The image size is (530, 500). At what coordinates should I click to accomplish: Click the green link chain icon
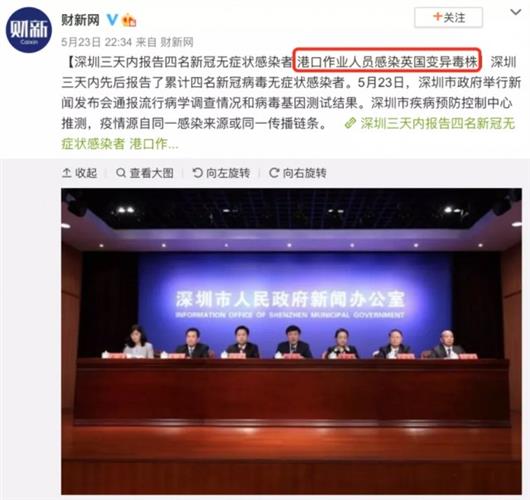click(x=350, y=123)
